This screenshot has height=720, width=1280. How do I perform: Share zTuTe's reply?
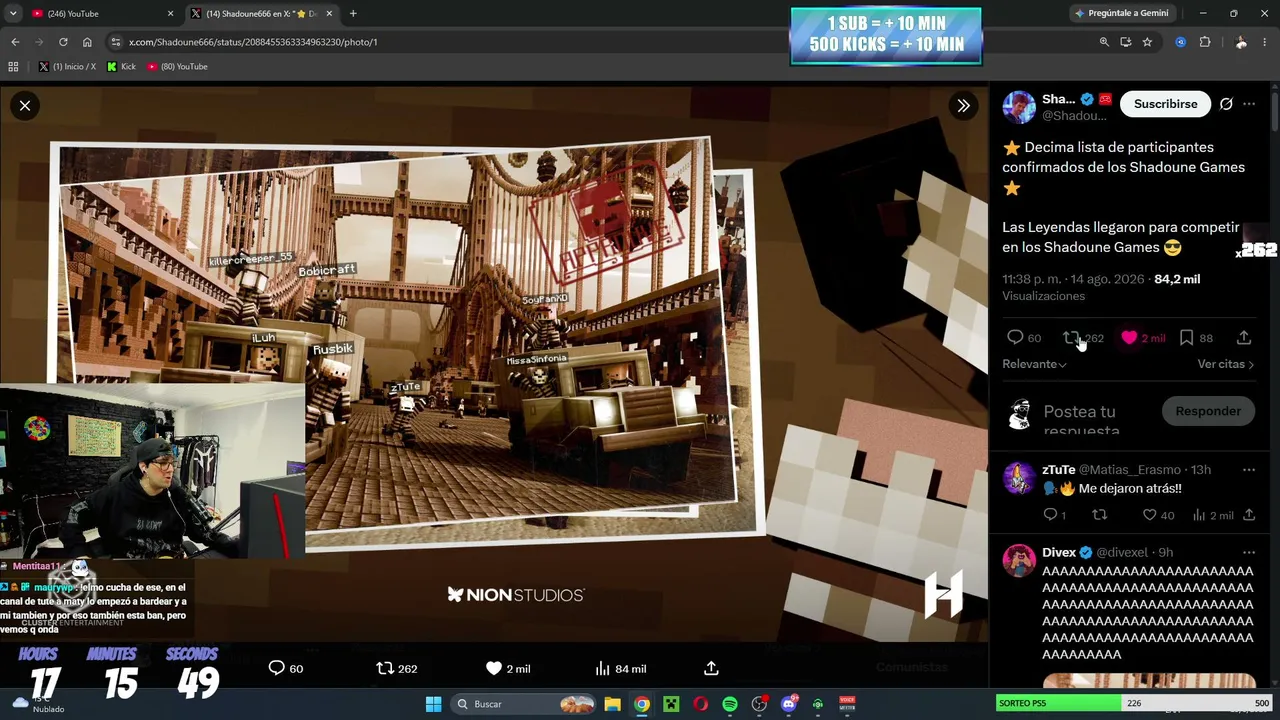tap(1249, 515)
